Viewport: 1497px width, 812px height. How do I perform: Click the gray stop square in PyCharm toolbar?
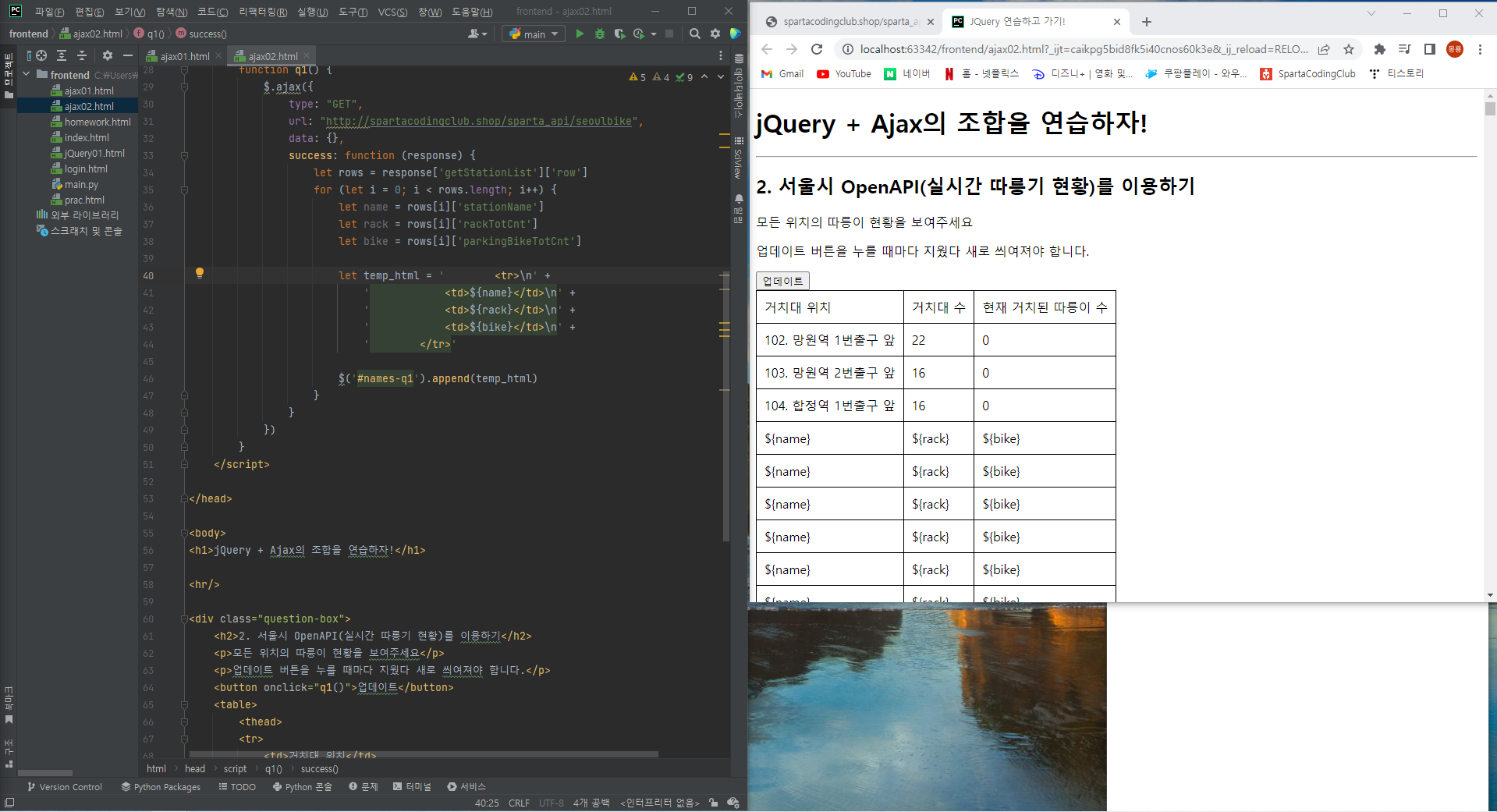[669, 34]
